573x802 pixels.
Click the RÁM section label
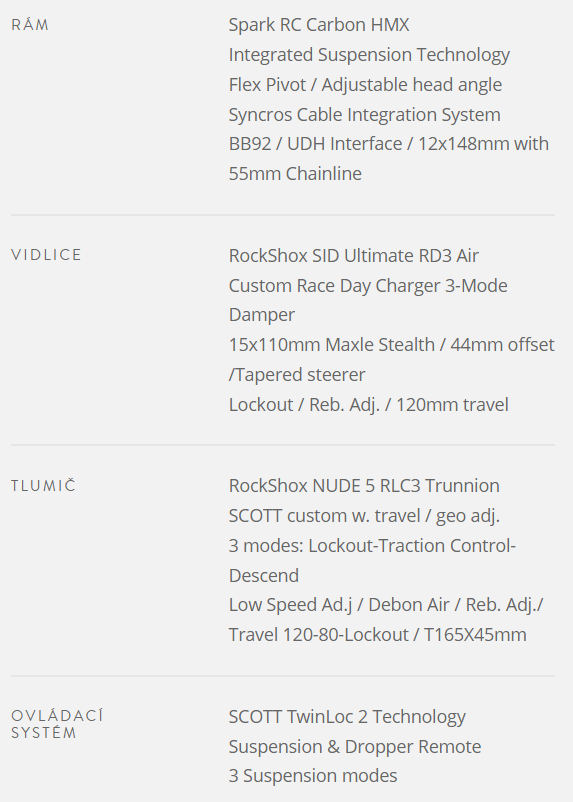pyautogui.click(x=30, y=25)
